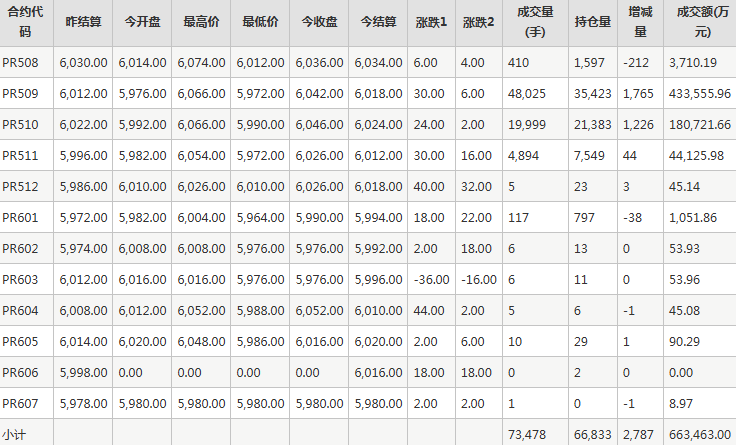Click PR605 turnover 90.29

(684, 341)
